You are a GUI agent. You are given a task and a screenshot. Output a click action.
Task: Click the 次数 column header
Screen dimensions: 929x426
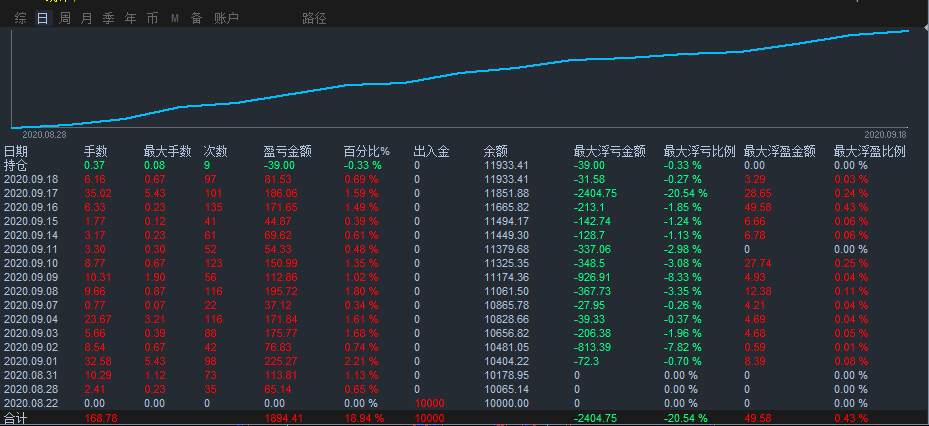click(x=215, y=152)
